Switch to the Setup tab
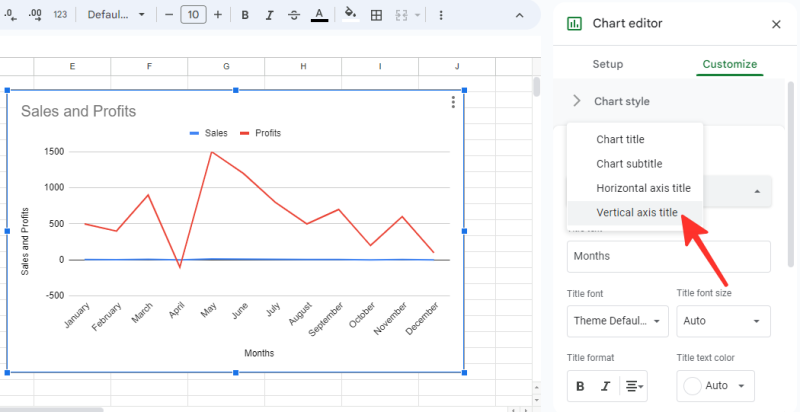 point(607,64)
